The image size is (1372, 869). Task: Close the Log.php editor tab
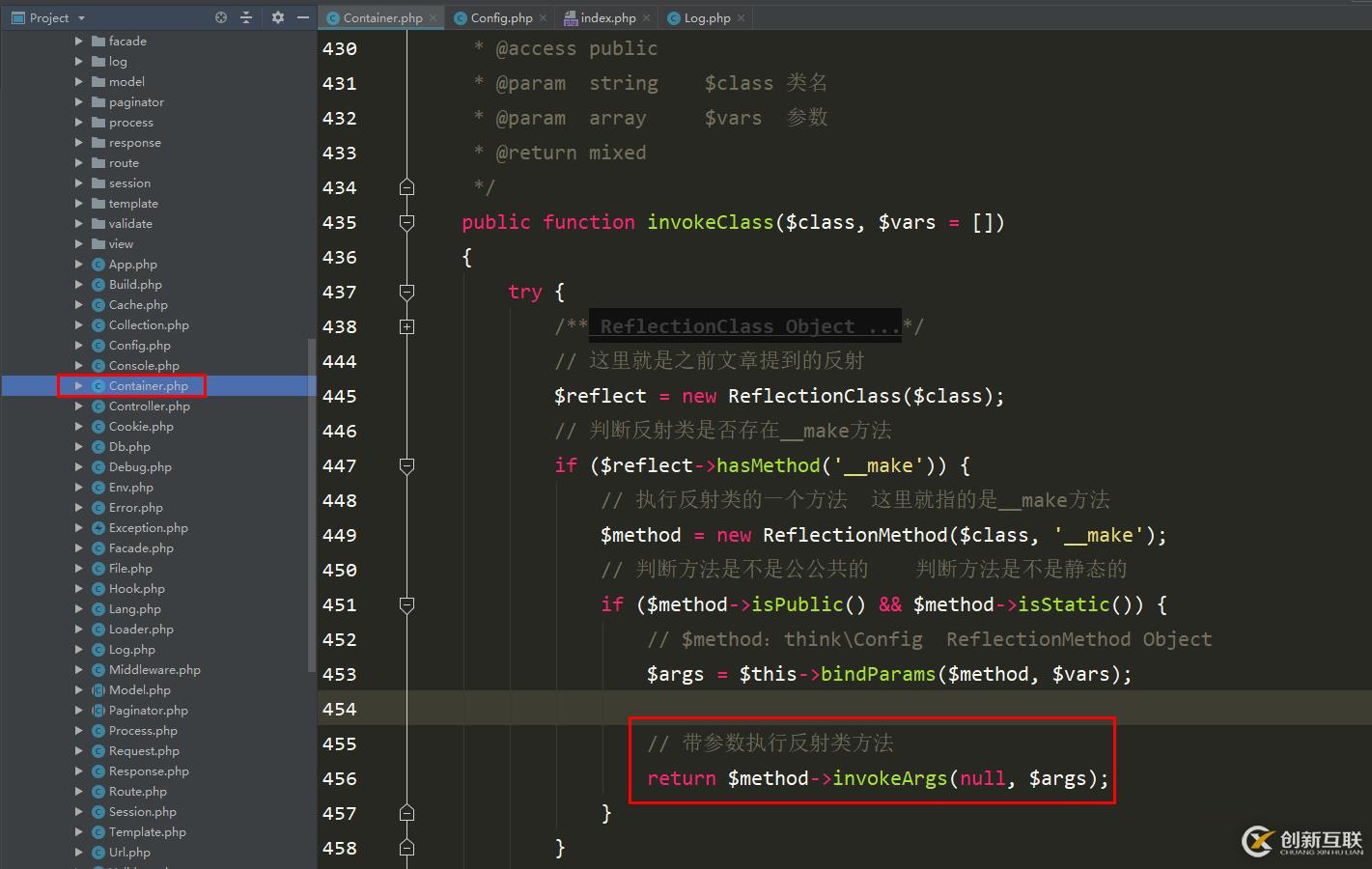[741, 18]
